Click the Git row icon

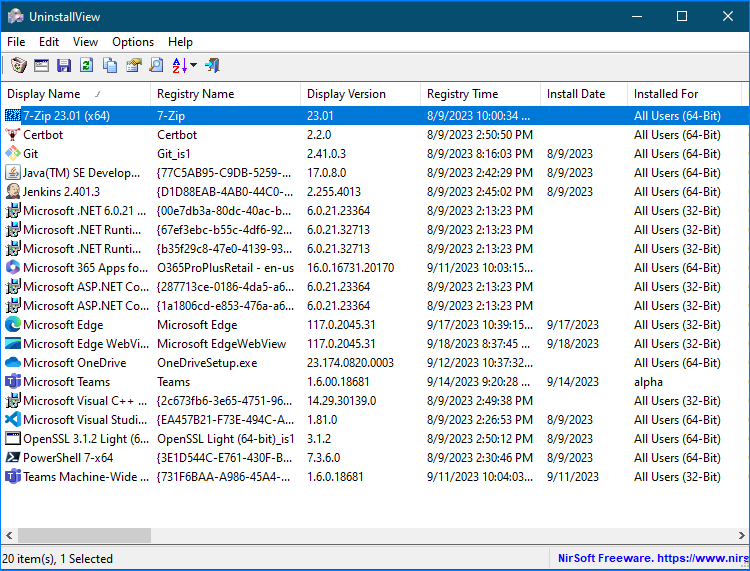13,154
